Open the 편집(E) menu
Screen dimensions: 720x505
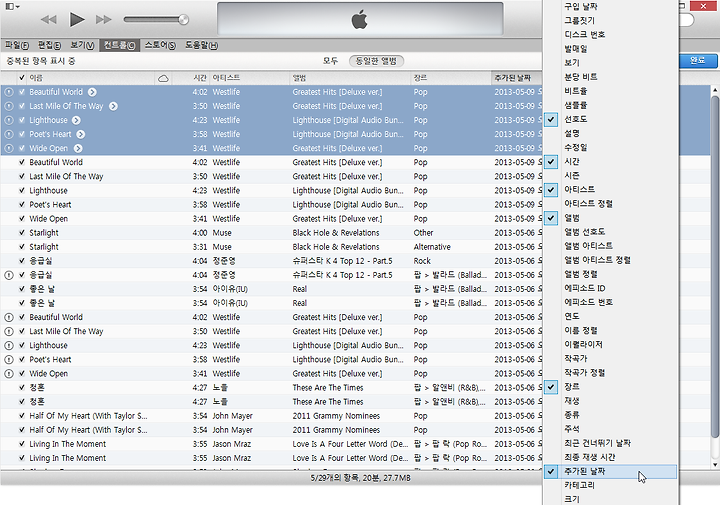click(x=50, y=45)
